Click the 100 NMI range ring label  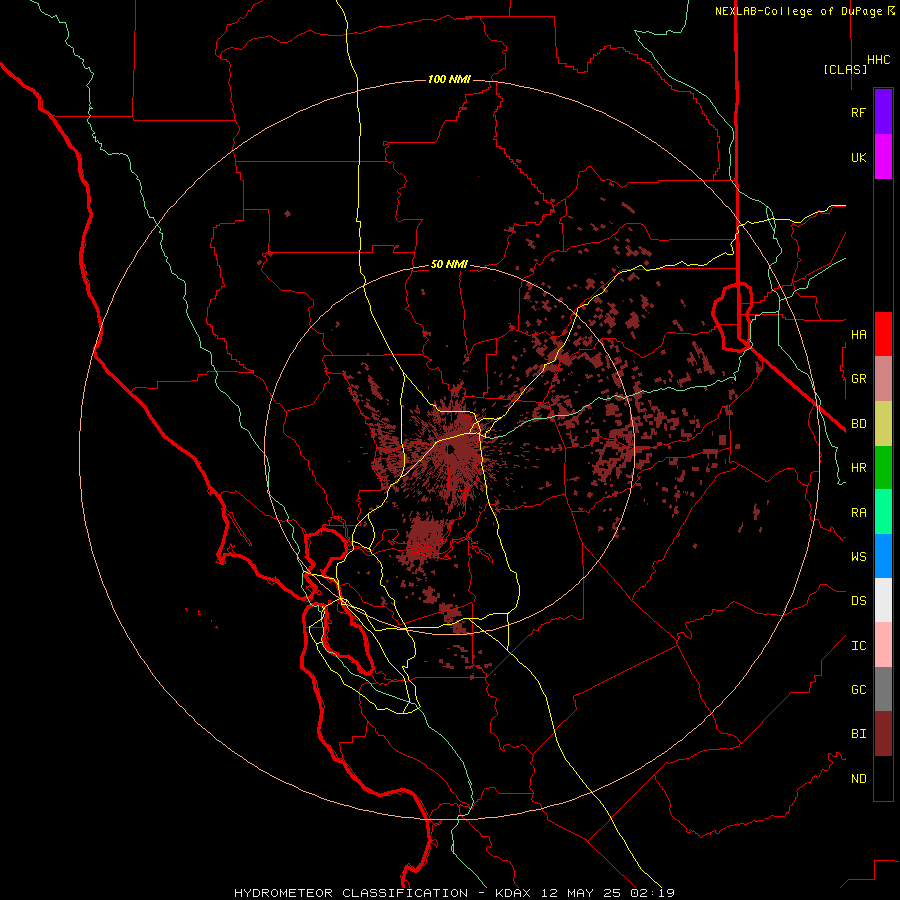click(x=449, y=79)
